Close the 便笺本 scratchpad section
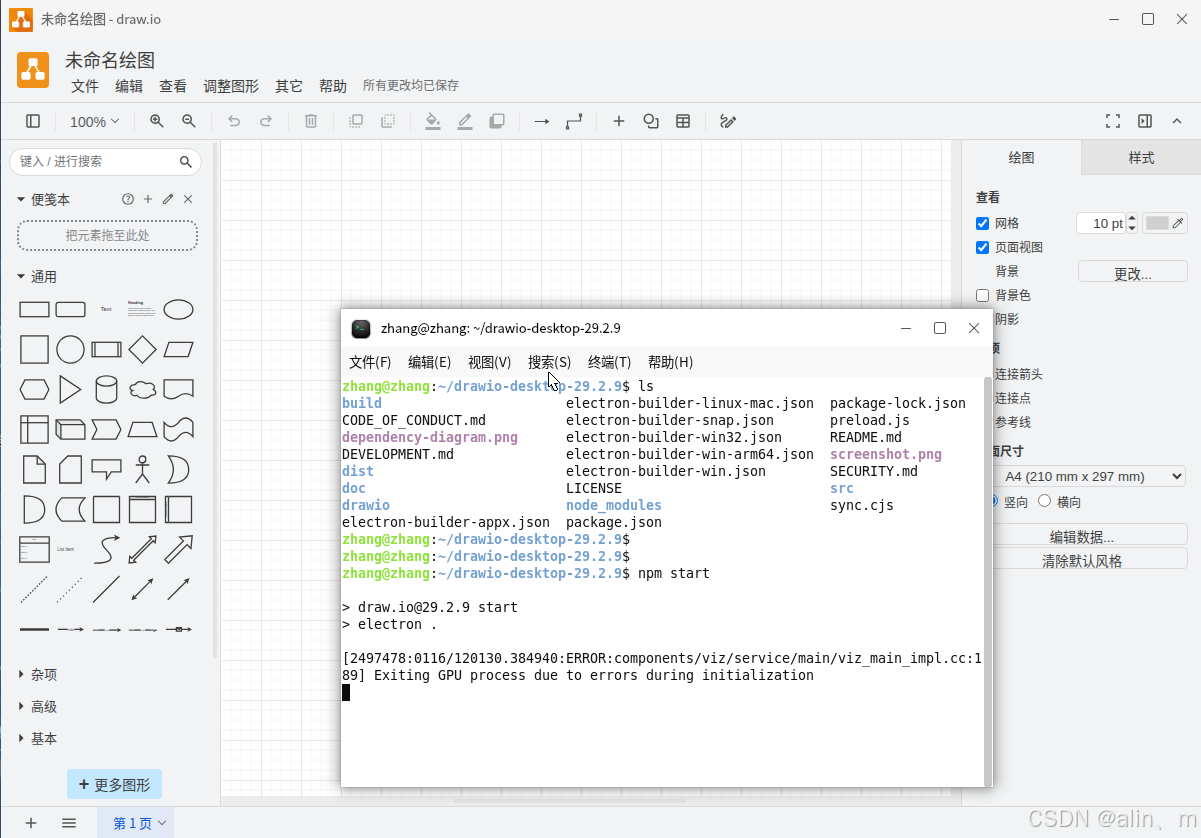Viewport: 1201px width, 838px height. tap(188, 199)
